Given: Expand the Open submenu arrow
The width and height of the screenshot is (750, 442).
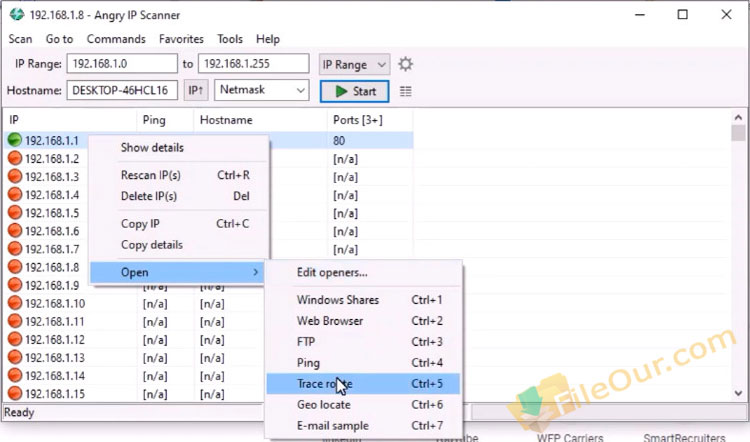Looking at the screenshot, I should [256, 272].
